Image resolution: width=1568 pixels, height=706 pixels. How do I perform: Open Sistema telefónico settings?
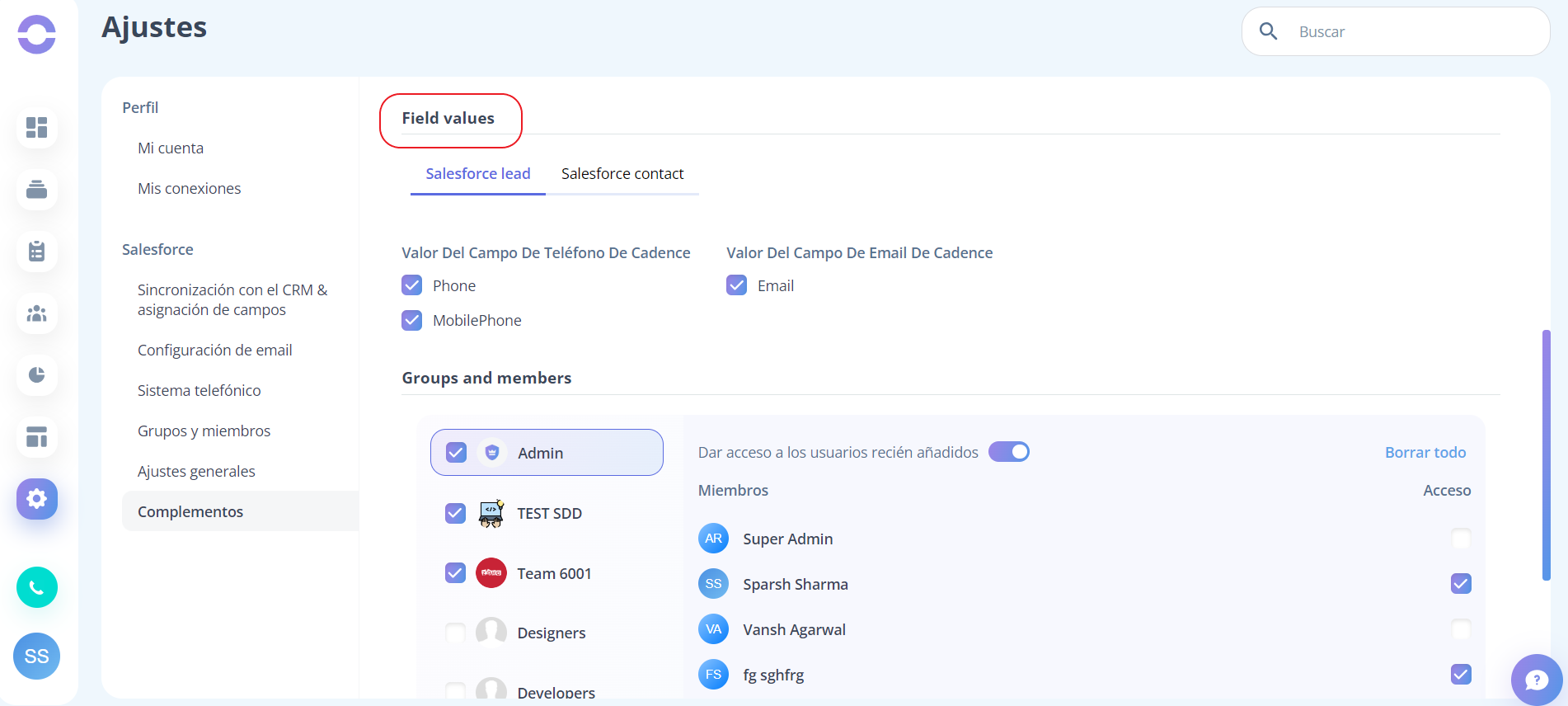pyautogui.click(x=200, y=391)
